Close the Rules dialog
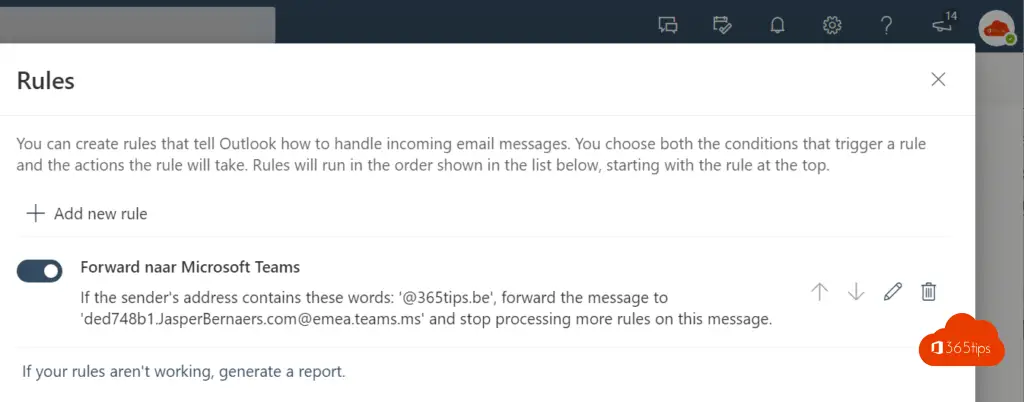 (938, 80)
